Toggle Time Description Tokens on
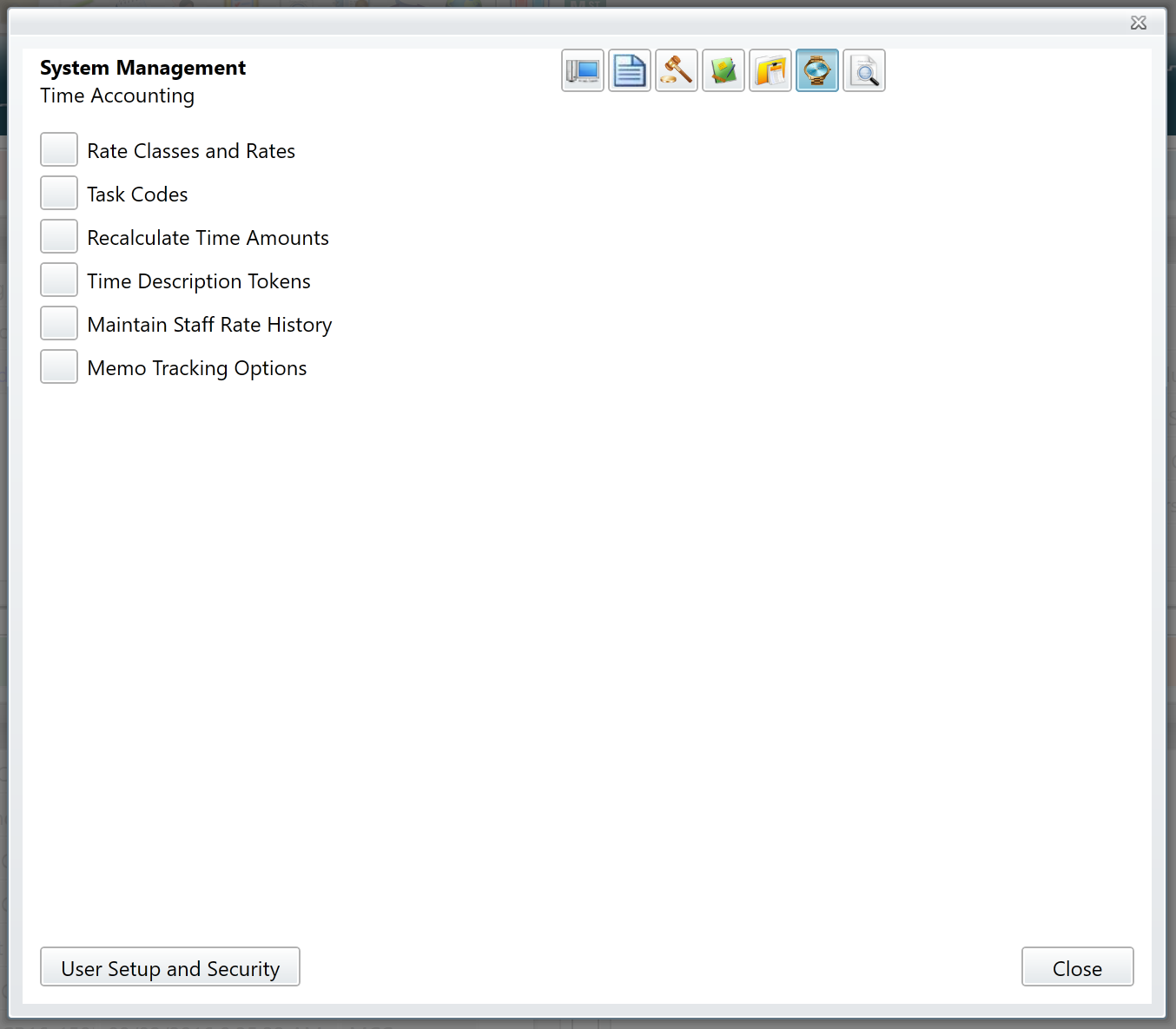This screenshot has width=1176, height=1029. point(58,279)
